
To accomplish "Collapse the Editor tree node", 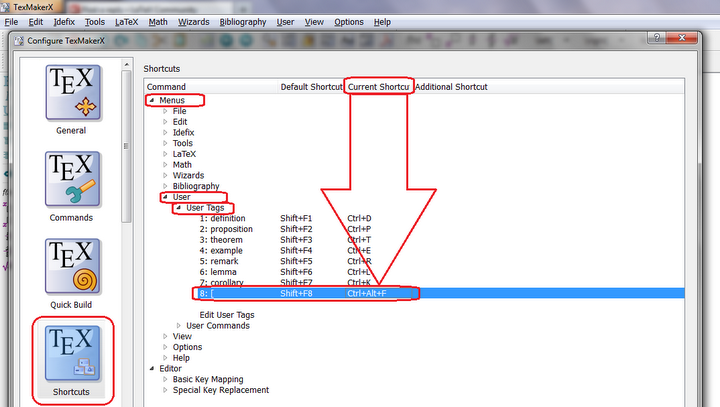I will tap(152, 368).
